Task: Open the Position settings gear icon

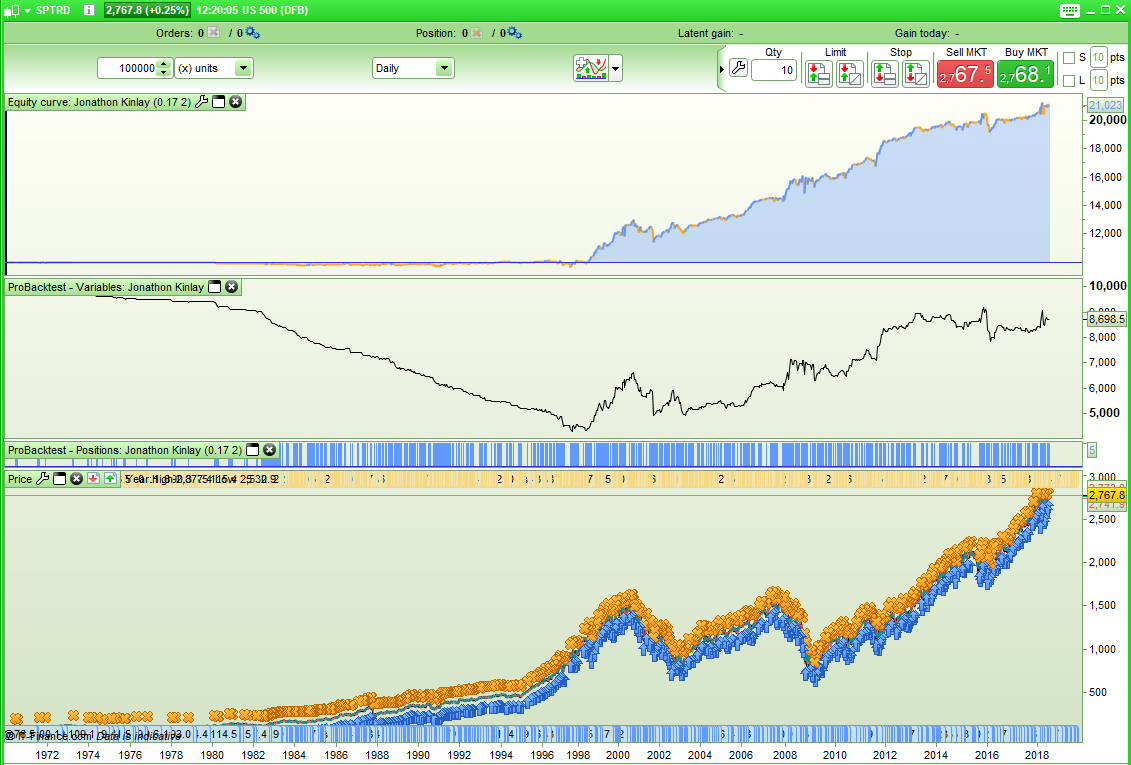Action: tap(514, 32)
